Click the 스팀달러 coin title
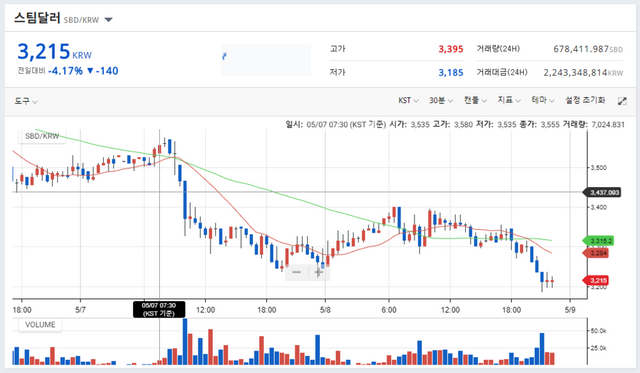640x373 pixels. pyautogui.click(x=38, y=18)
